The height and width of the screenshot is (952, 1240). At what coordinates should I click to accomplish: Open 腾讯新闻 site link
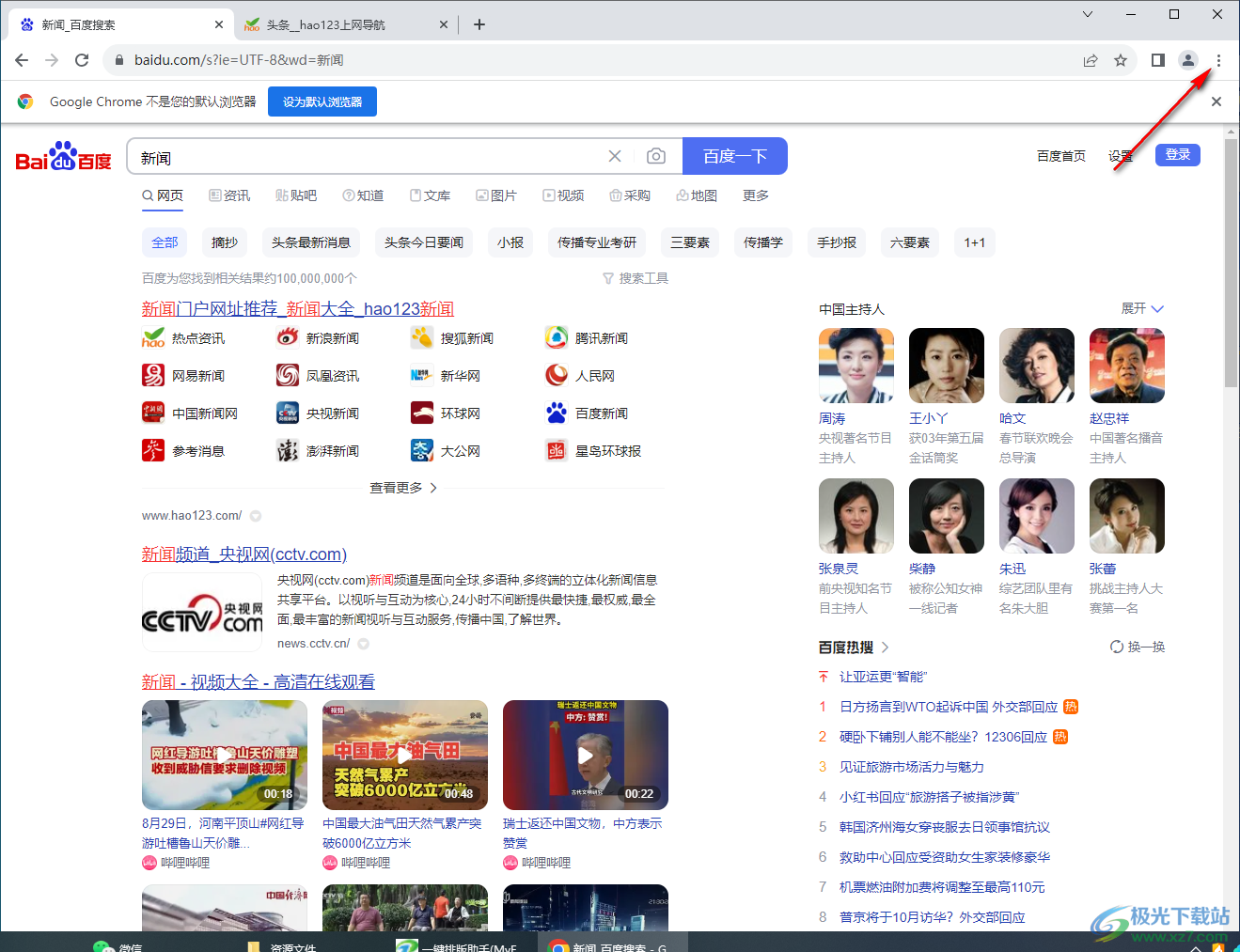(587, 338)
